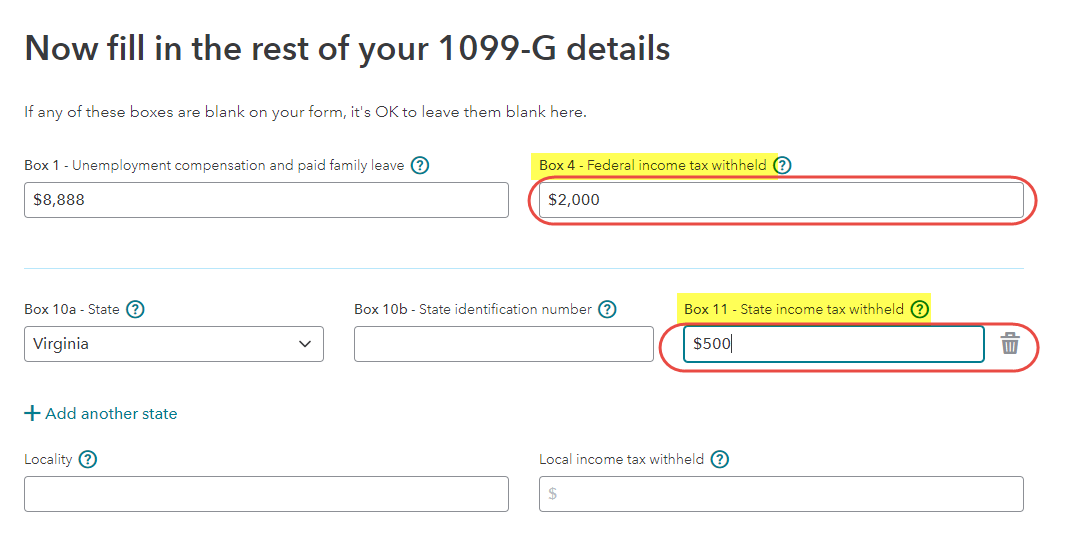The width and height of the screenshot is (1069, 544).
Task: Focus the Box 1 field showing $8,888
Action: (x=267, y=200)
